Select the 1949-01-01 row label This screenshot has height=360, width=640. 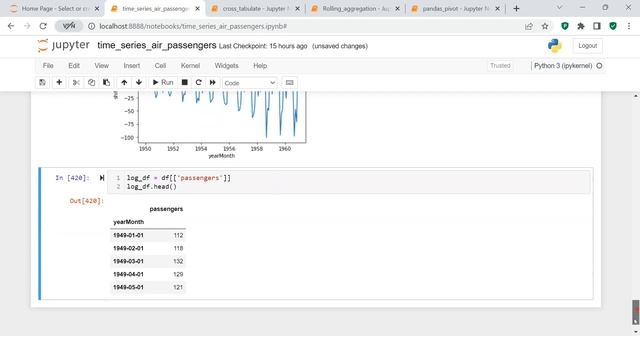click(128, 236)
